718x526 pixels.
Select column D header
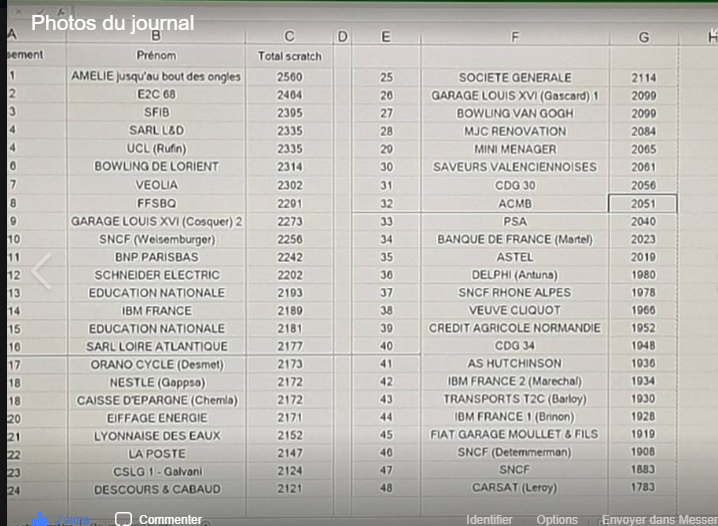pos(342,36)
